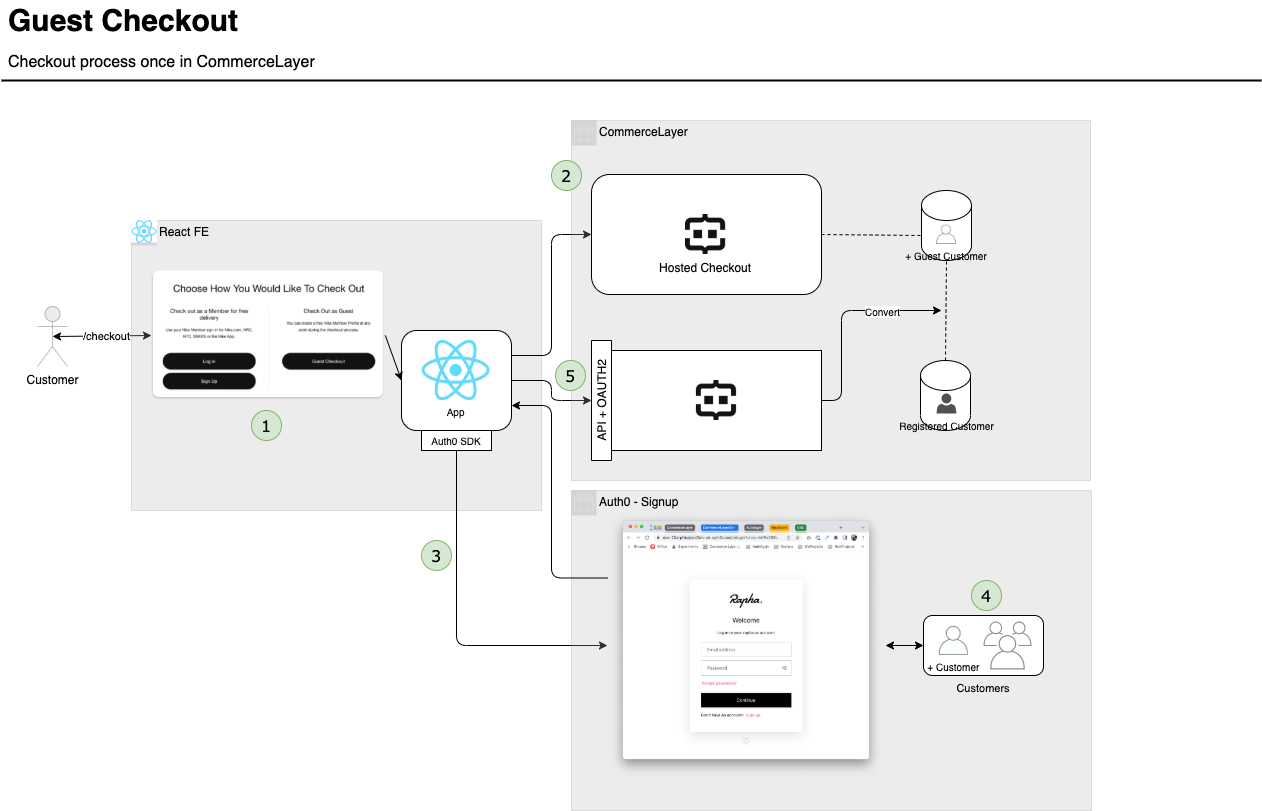Image resolution: width=1262 pixels, height=811 pixels.
Task: Click the black Continue button
Action: 746,700
